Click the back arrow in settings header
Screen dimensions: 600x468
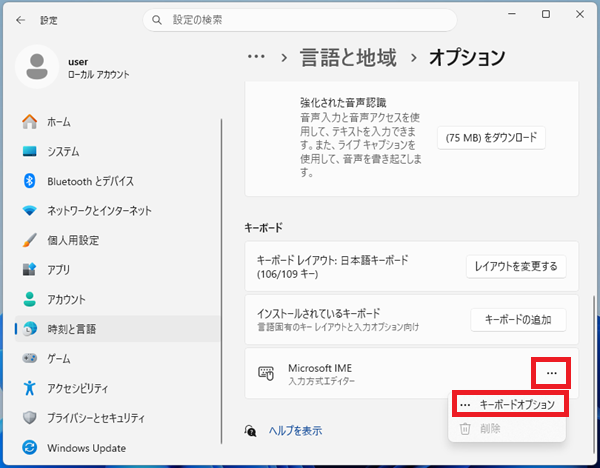(20, 19)
